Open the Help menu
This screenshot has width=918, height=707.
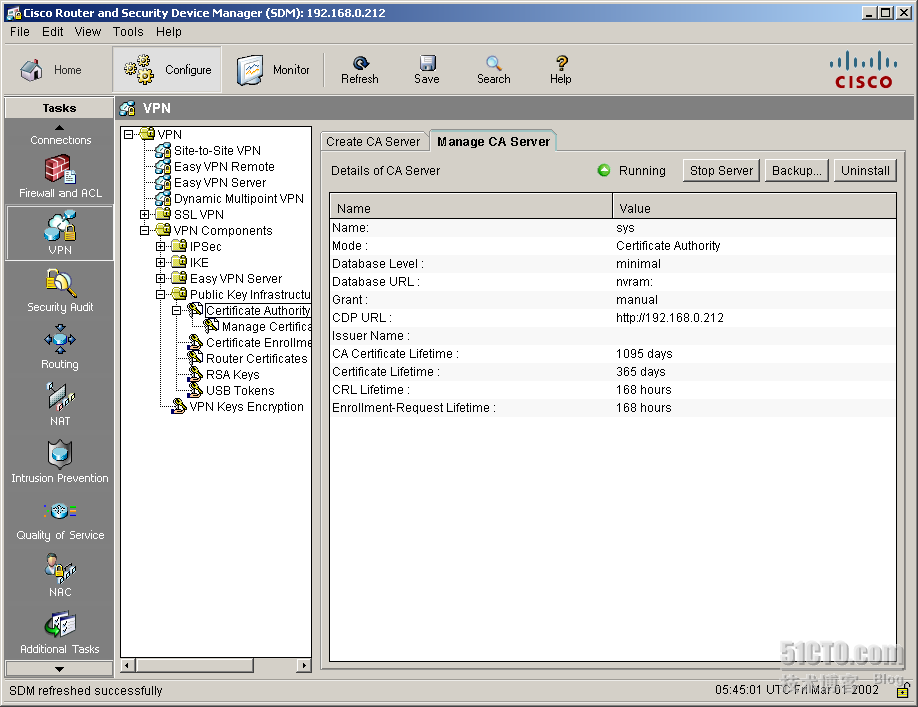click(x=169, y=32)
